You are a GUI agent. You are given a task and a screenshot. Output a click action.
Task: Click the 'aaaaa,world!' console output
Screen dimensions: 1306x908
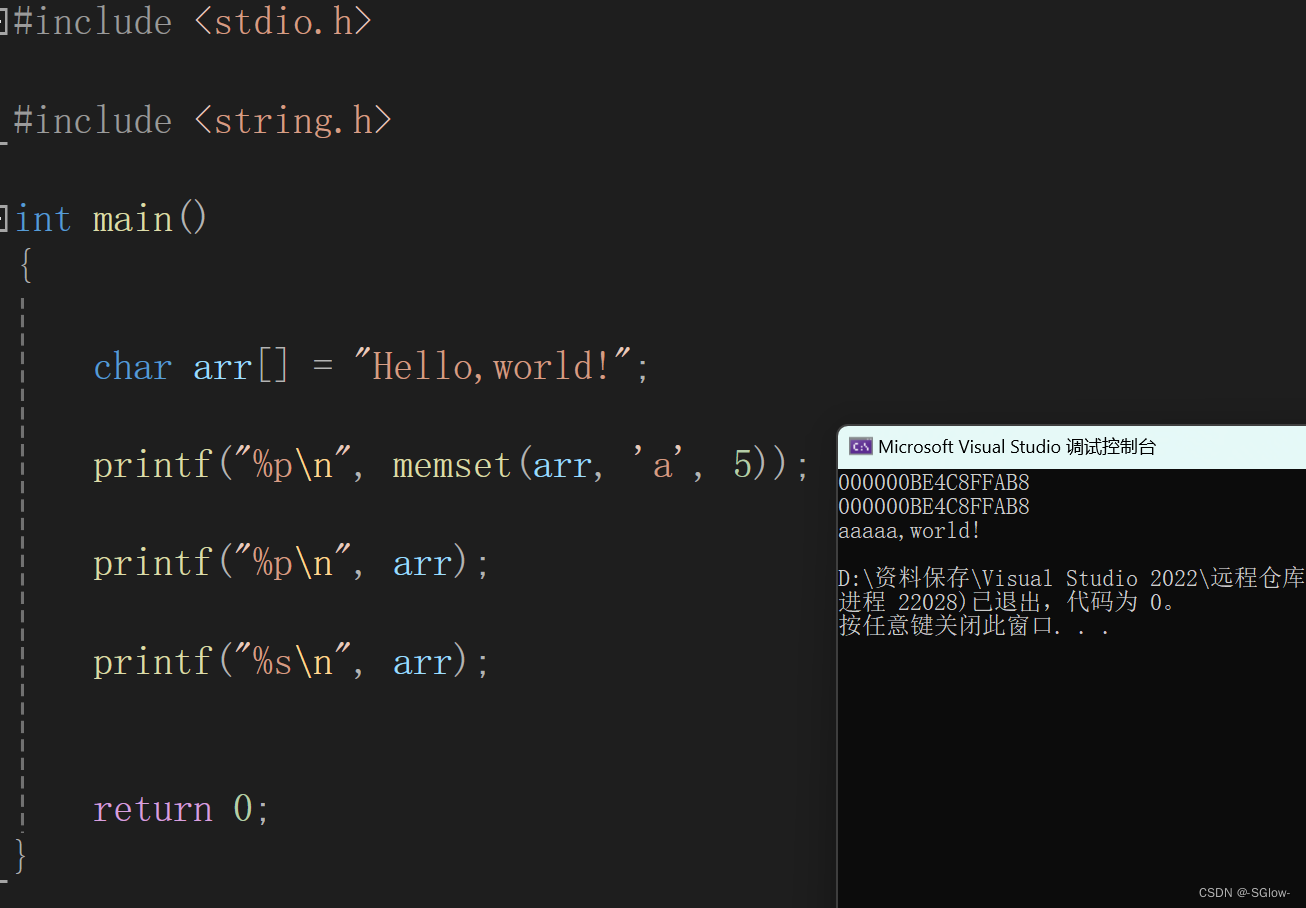(x=910, y=531)
